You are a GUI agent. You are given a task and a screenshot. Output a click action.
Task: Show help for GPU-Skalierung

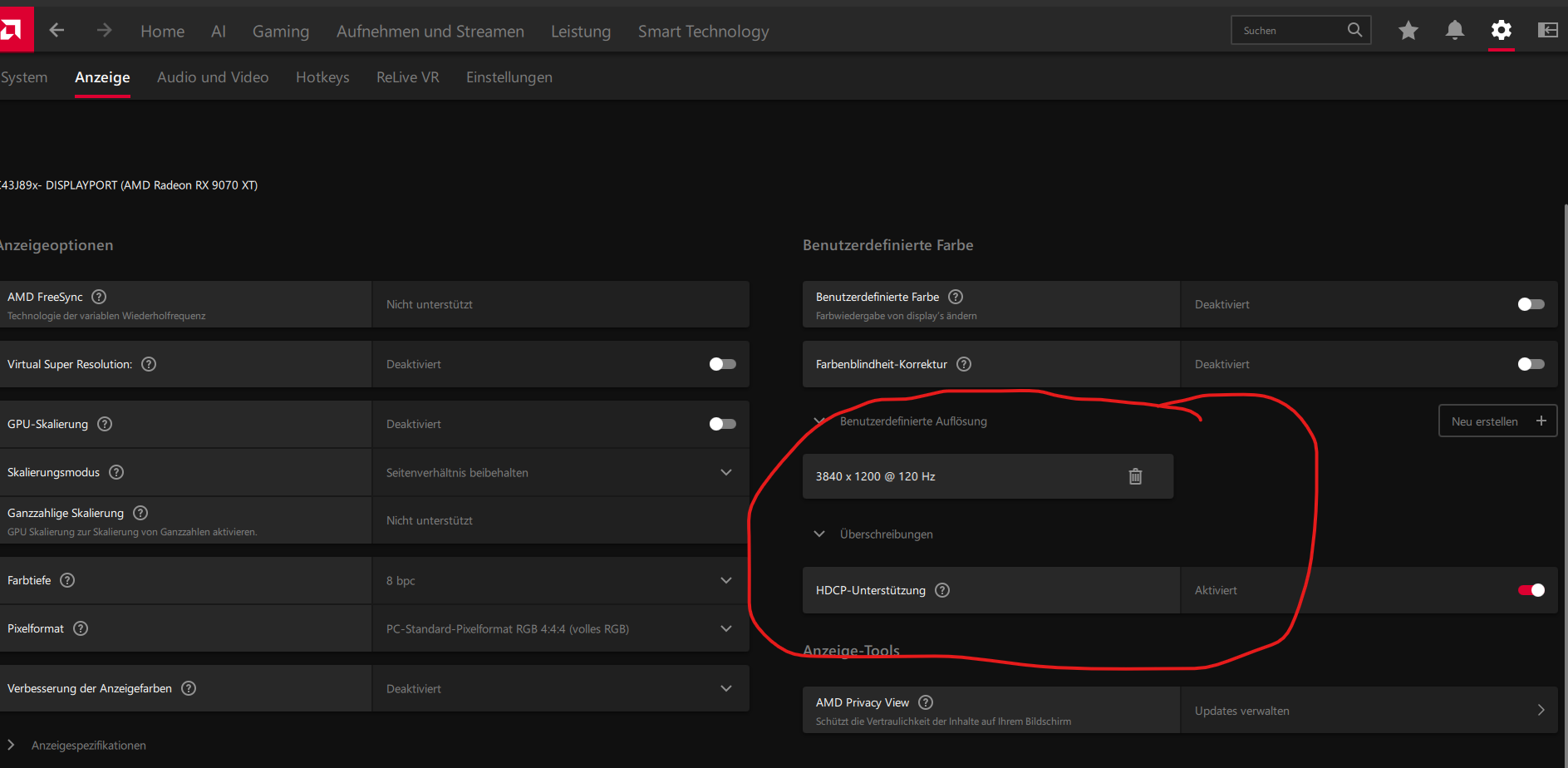tap(105, 424)
